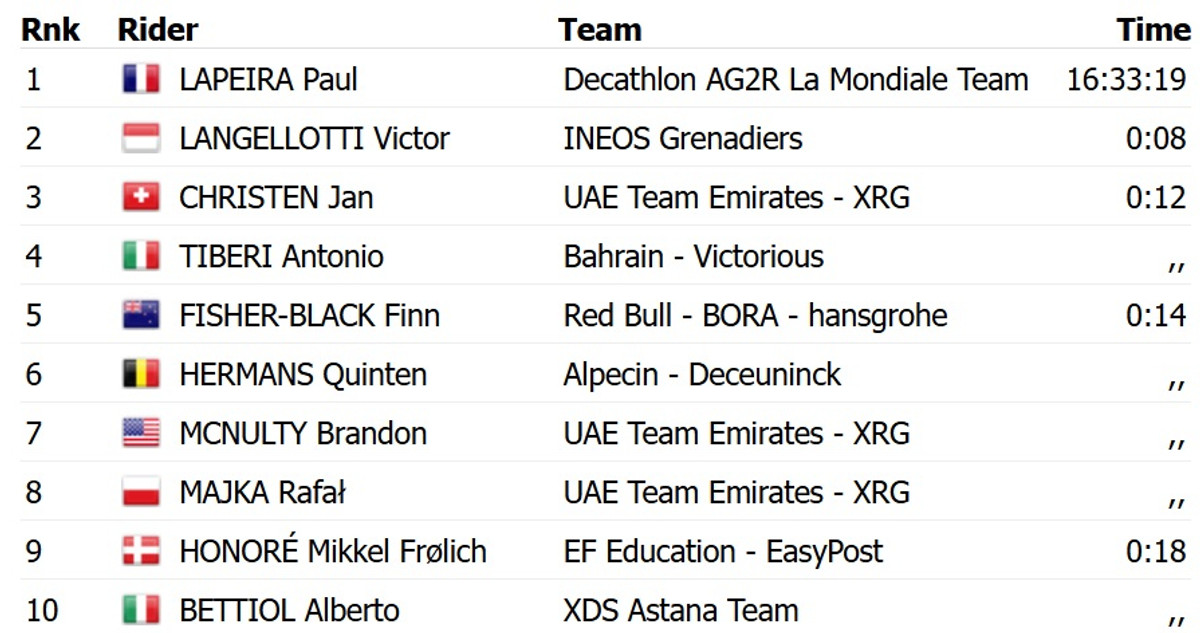Image resolution: width=1200 pixels, height=633 pixels.
Task: Click the Danish flag beside Honoré
Action: 141,551
